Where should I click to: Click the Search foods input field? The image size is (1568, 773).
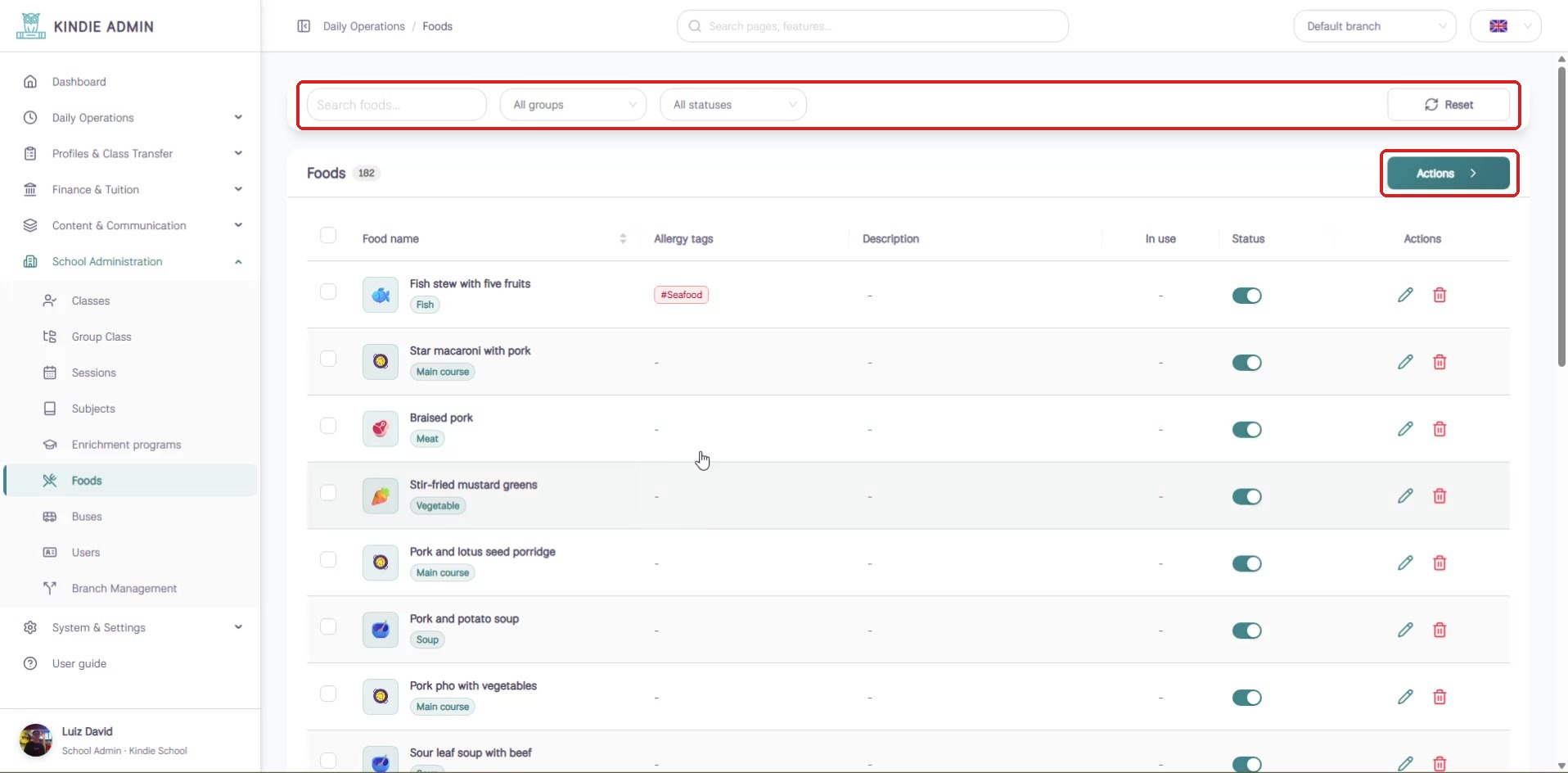point(397,105)
